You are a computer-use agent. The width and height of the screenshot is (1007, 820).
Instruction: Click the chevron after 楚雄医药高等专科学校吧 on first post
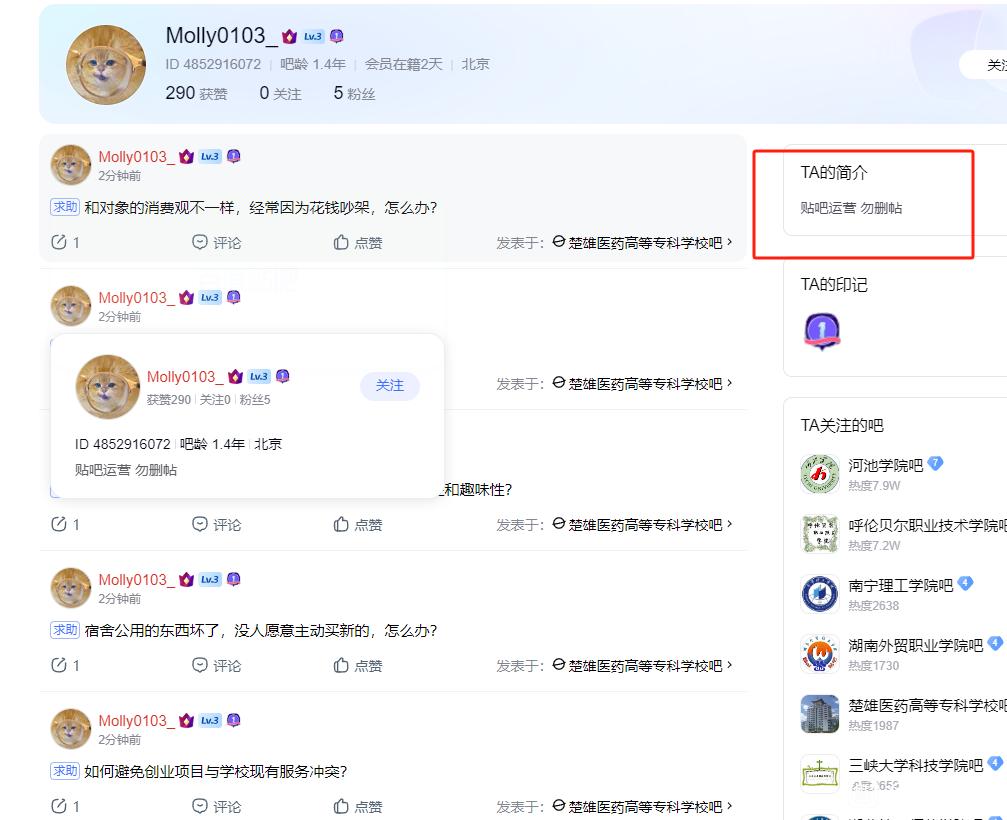(x=730, y=242)
